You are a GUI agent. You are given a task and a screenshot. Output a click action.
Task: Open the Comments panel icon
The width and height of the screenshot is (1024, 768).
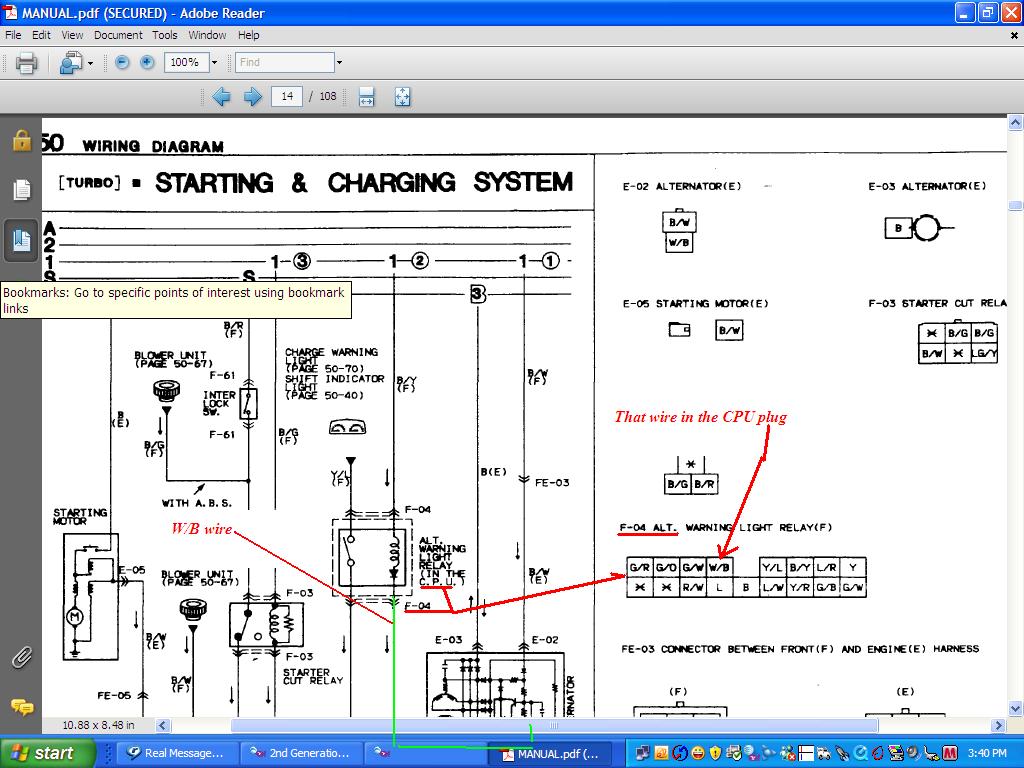21,707
